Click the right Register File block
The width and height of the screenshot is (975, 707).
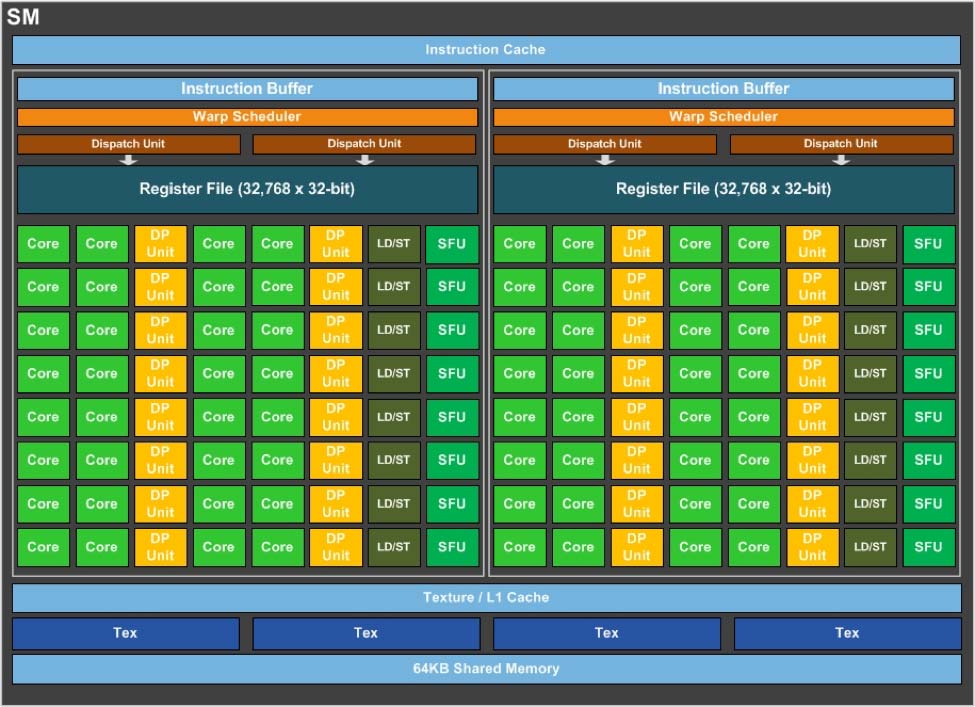723,189
